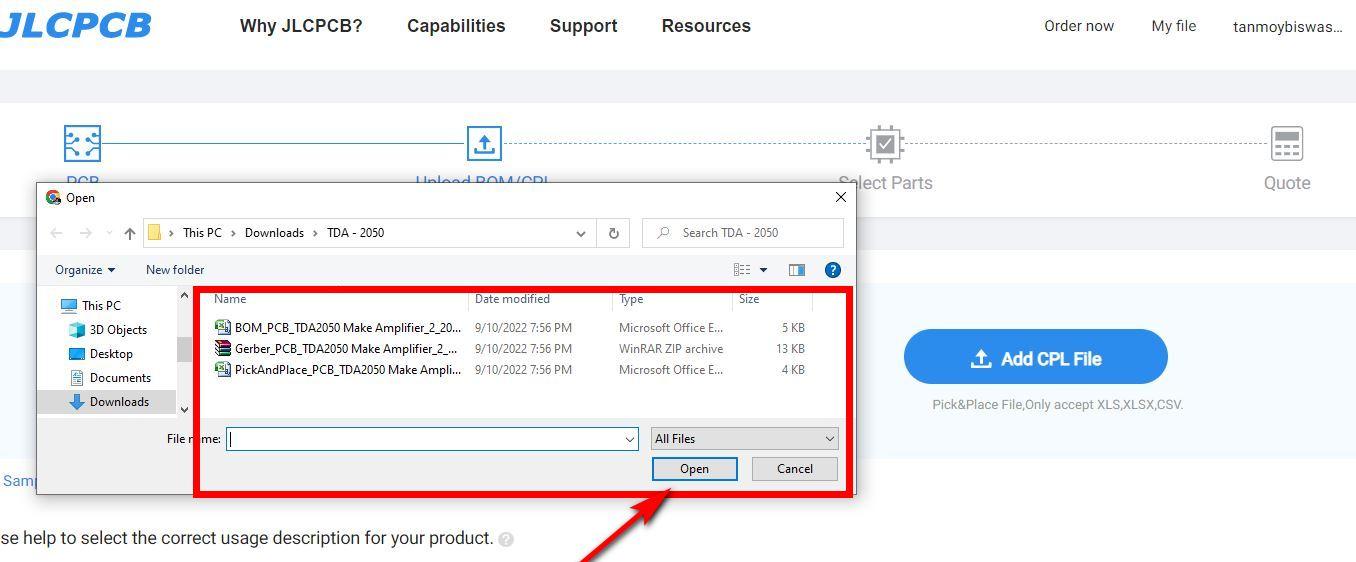
Task: Click TDA - 2050 in address breadcrumb
Action: tap(355, 233)
